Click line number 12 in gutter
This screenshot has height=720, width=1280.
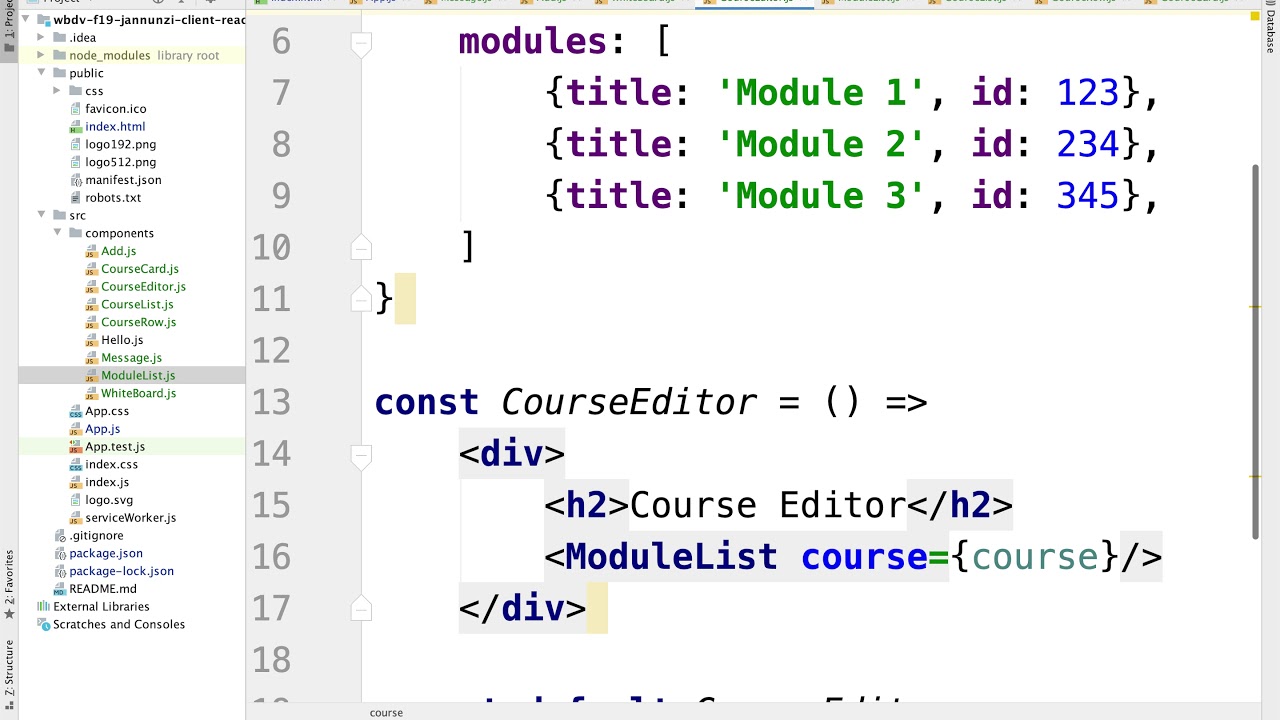pyautogui.click(x=271, y=351)
